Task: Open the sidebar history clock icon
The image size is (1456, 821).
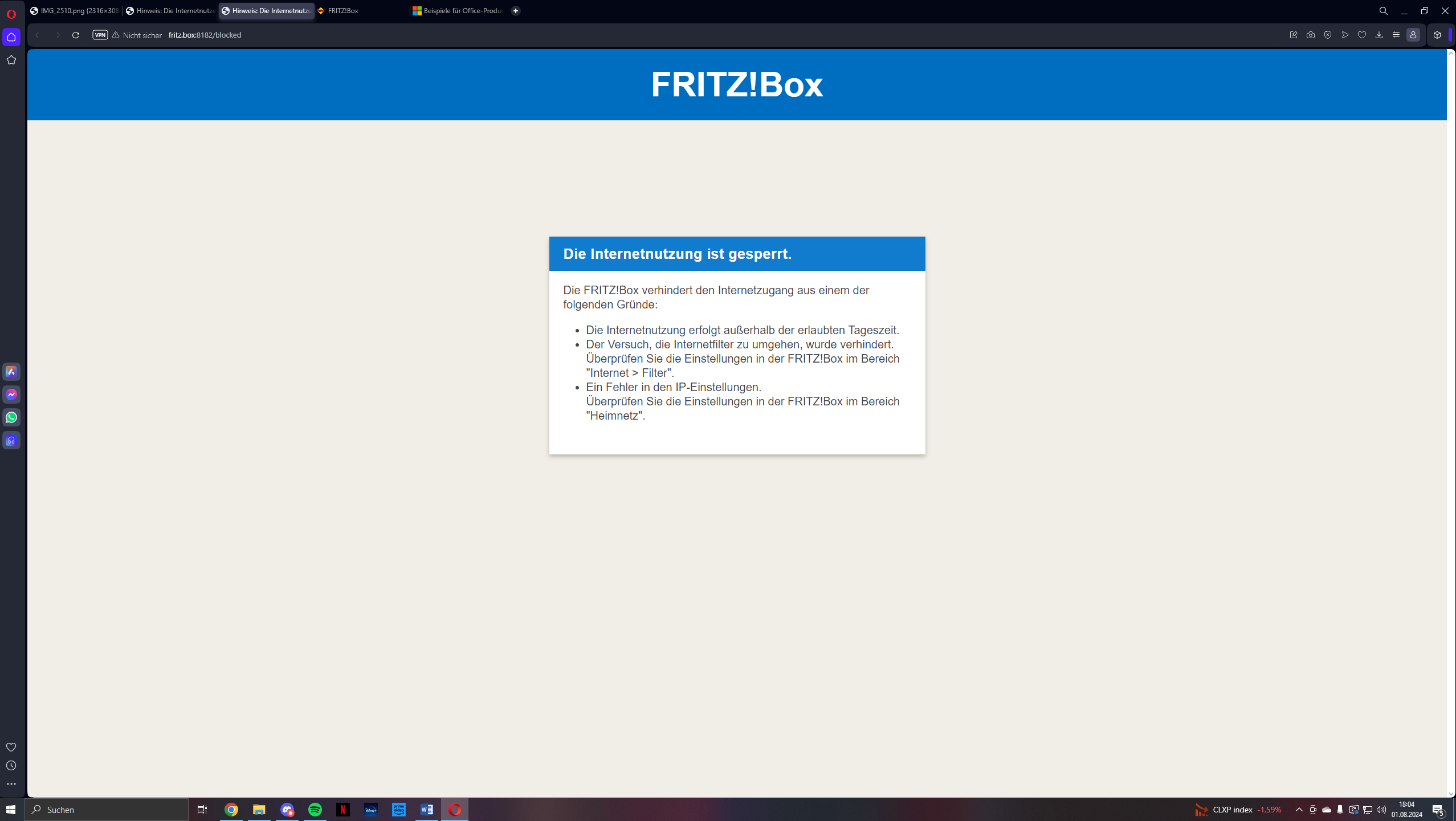Action: [x=11, y=766]
